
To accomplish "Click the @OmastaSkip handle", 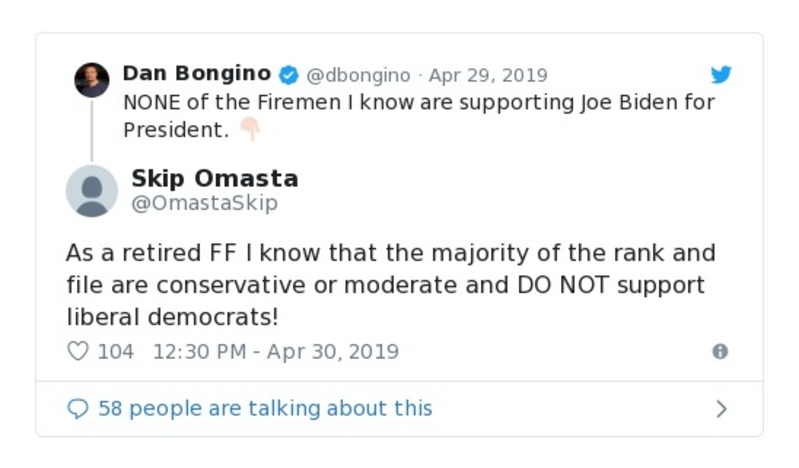I will pyautogui.click(x=204, y=203).
